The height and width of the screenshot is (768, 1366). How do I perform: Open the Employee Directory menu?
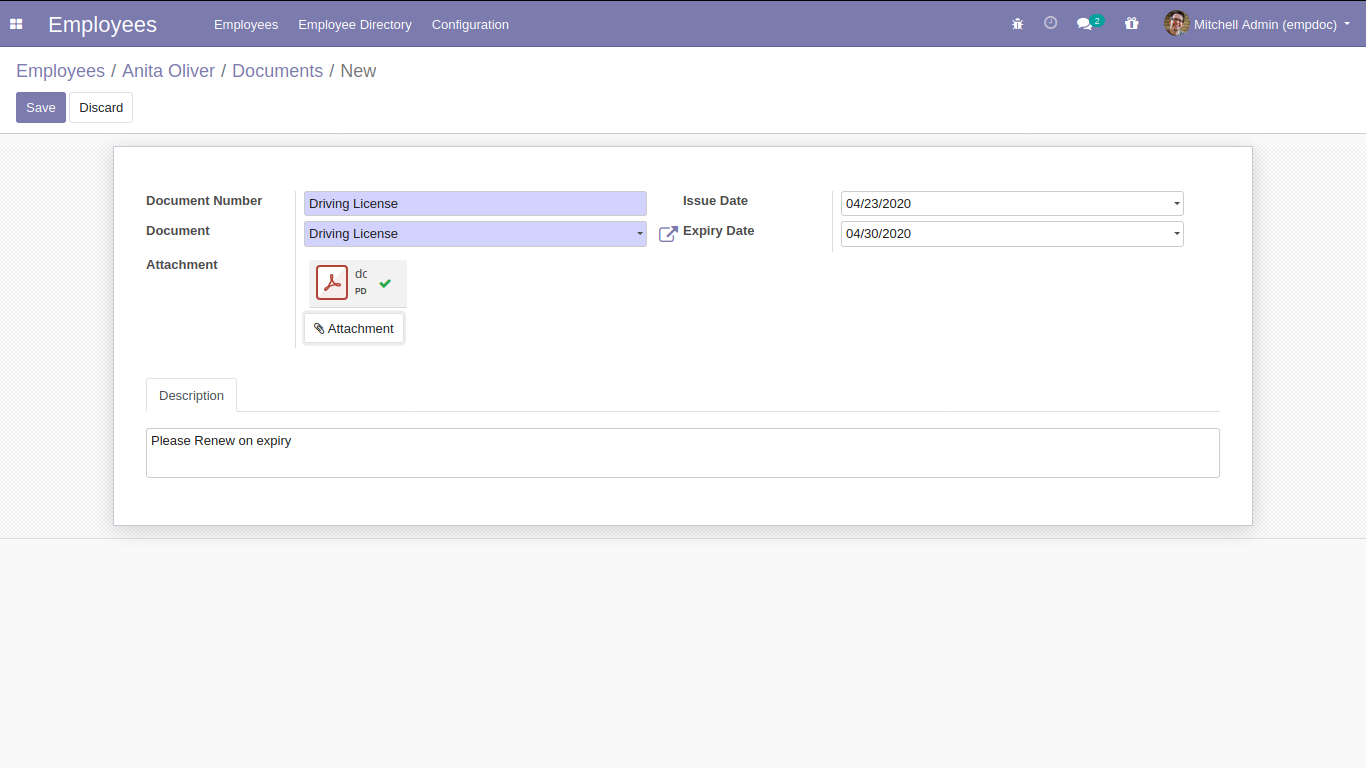tap(355, 24)
